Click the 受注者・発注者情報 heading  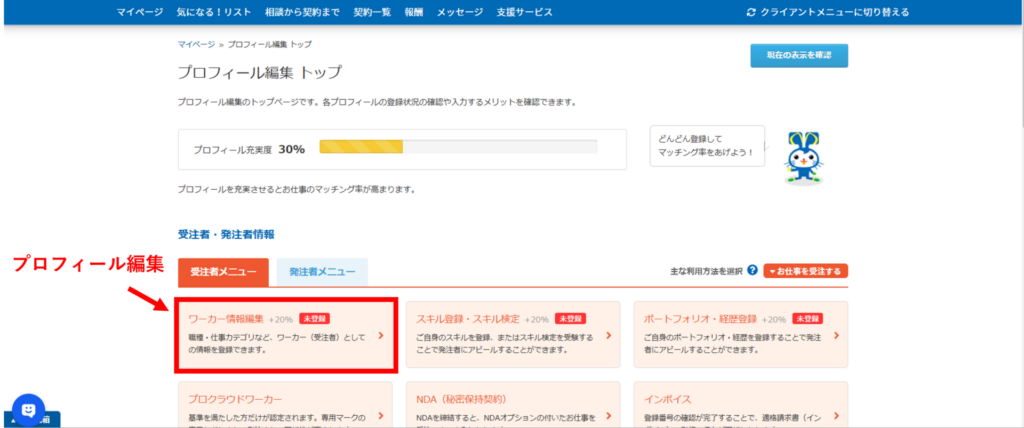[226, 234]
